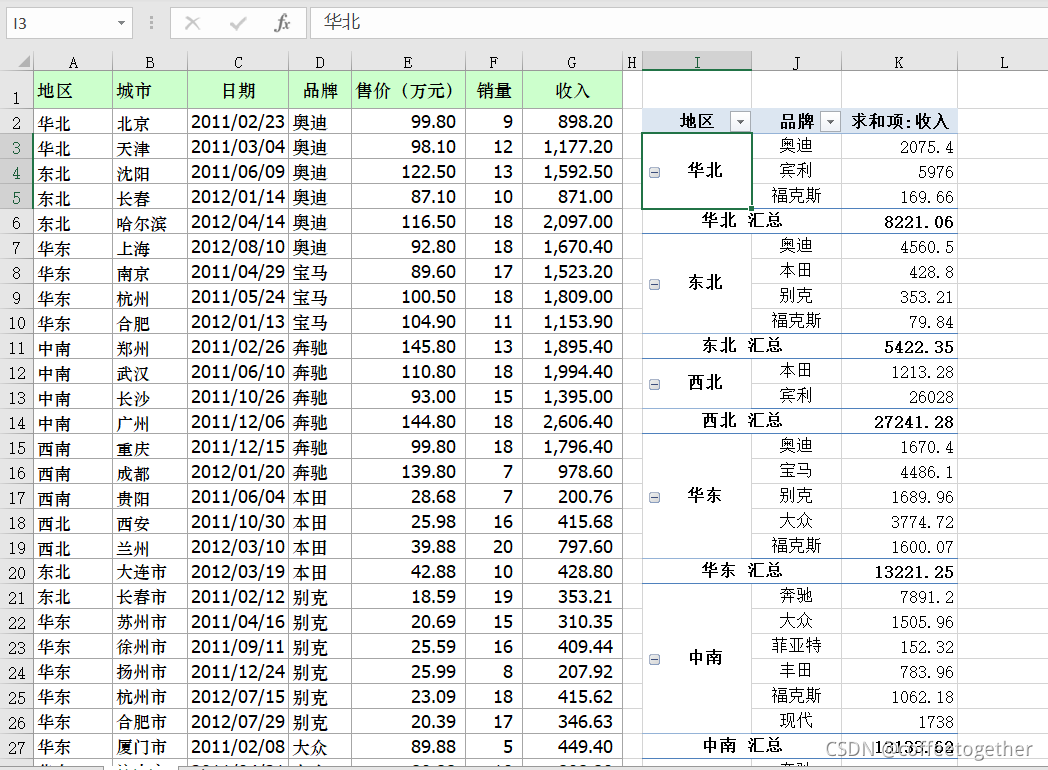The height and width of the screenshot is (770, 1048).
Task: Select row 10 header
Action: pos(16,324)
